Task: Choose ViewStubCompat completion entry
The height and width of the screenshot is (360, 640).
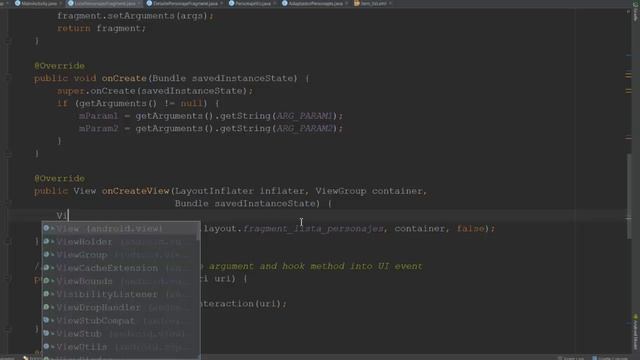Action: point(120,320)
